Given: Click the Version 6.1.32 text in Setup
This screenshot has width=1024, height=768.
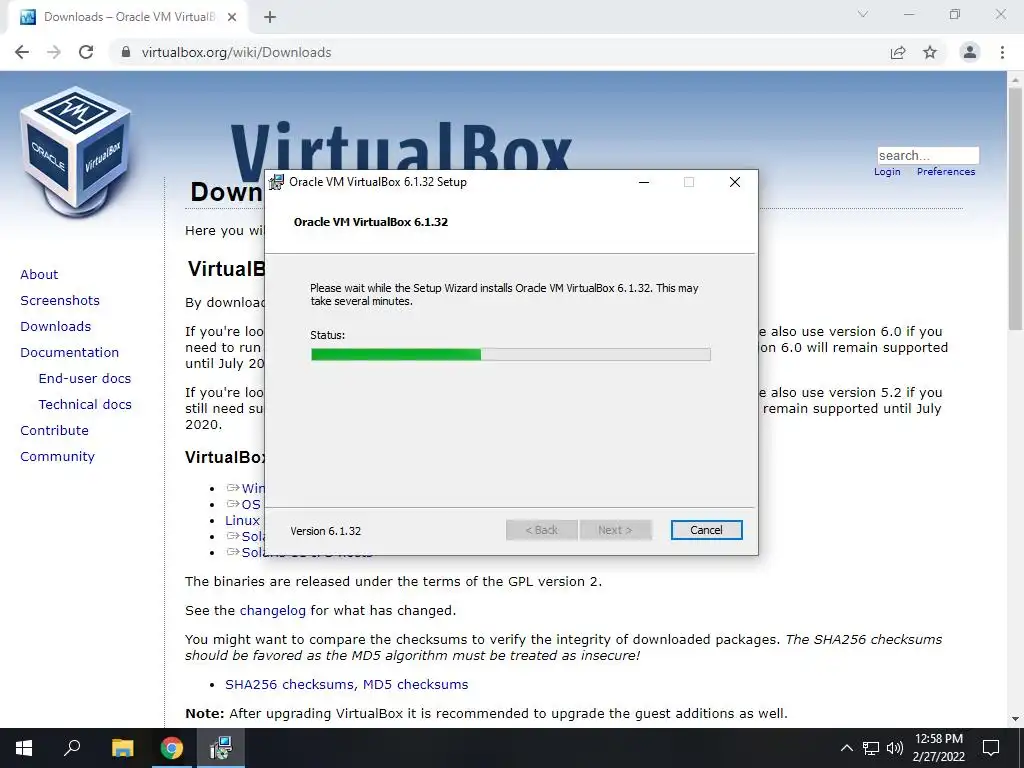Looking at the screenshot, I should pyautogui.click(x=325, y=531).
